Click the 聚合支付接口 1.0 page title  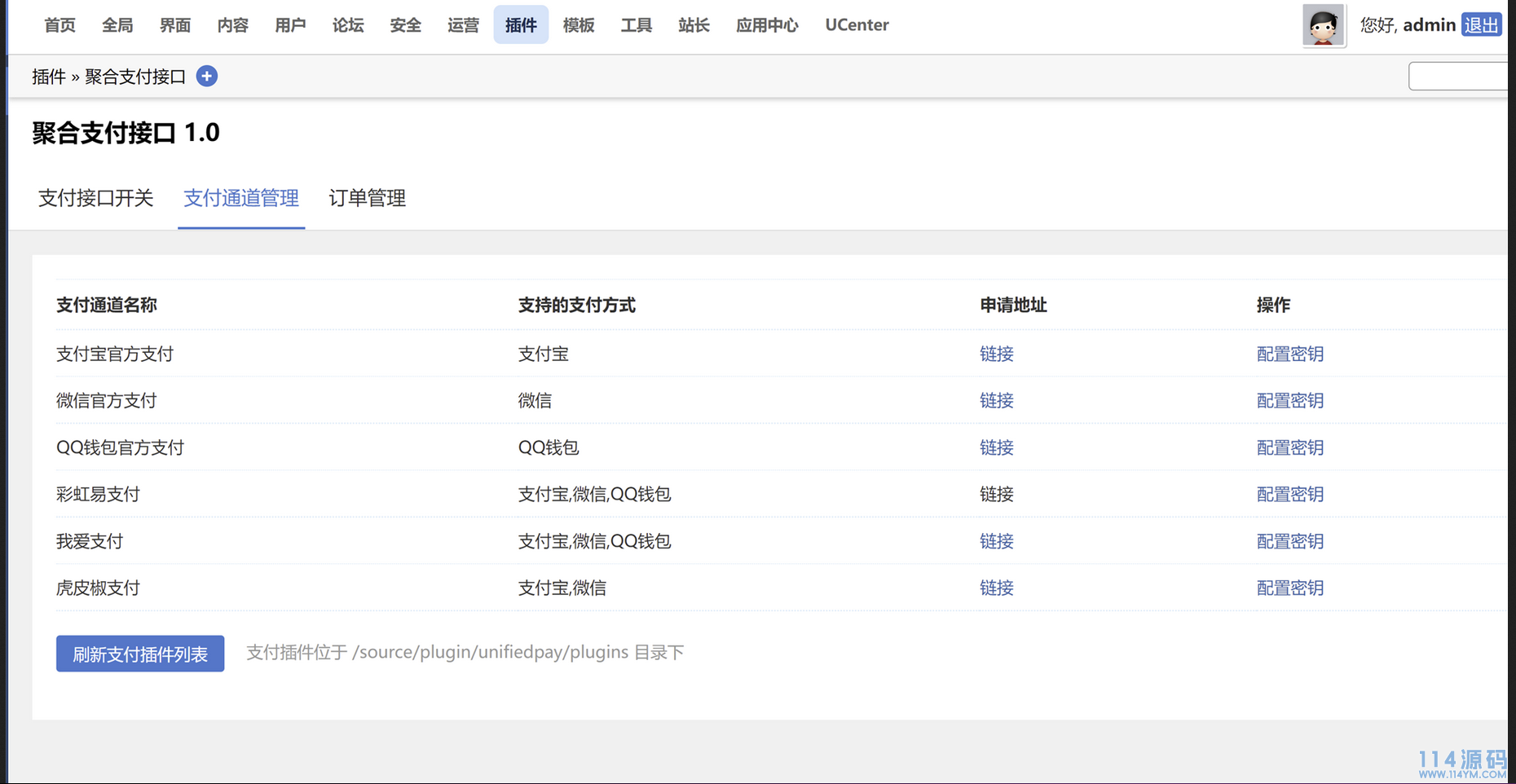click(x=126, y=132)
